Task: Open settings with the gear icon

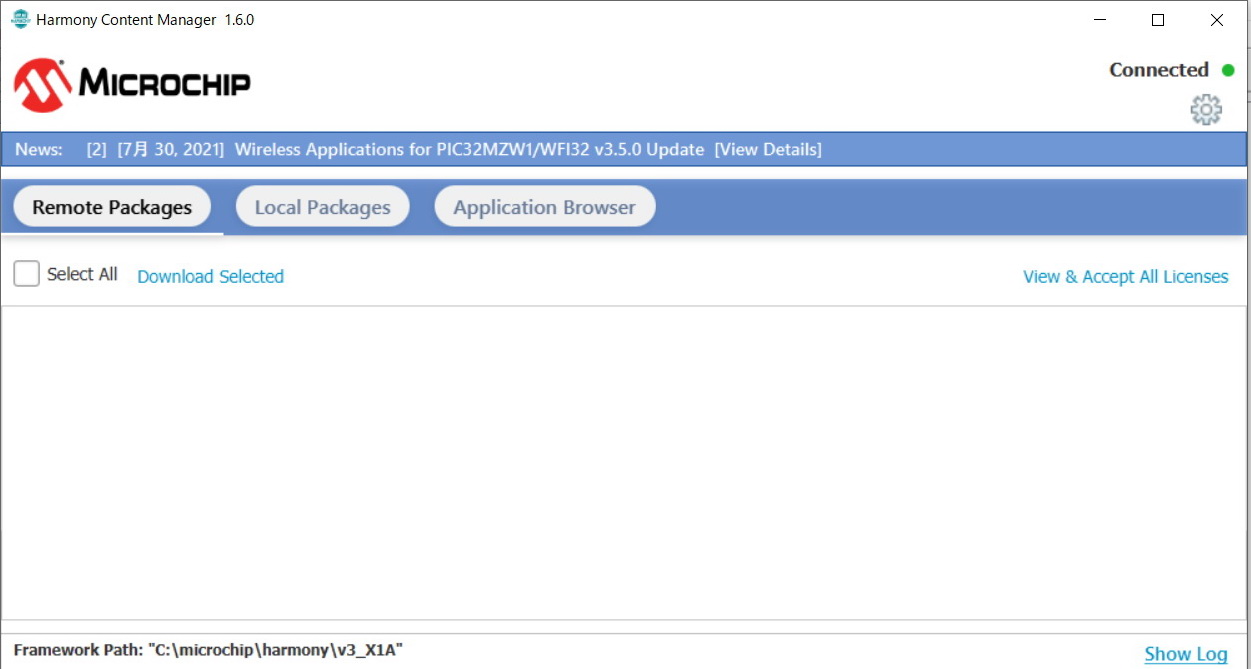Action: [x=1206, y=109]
